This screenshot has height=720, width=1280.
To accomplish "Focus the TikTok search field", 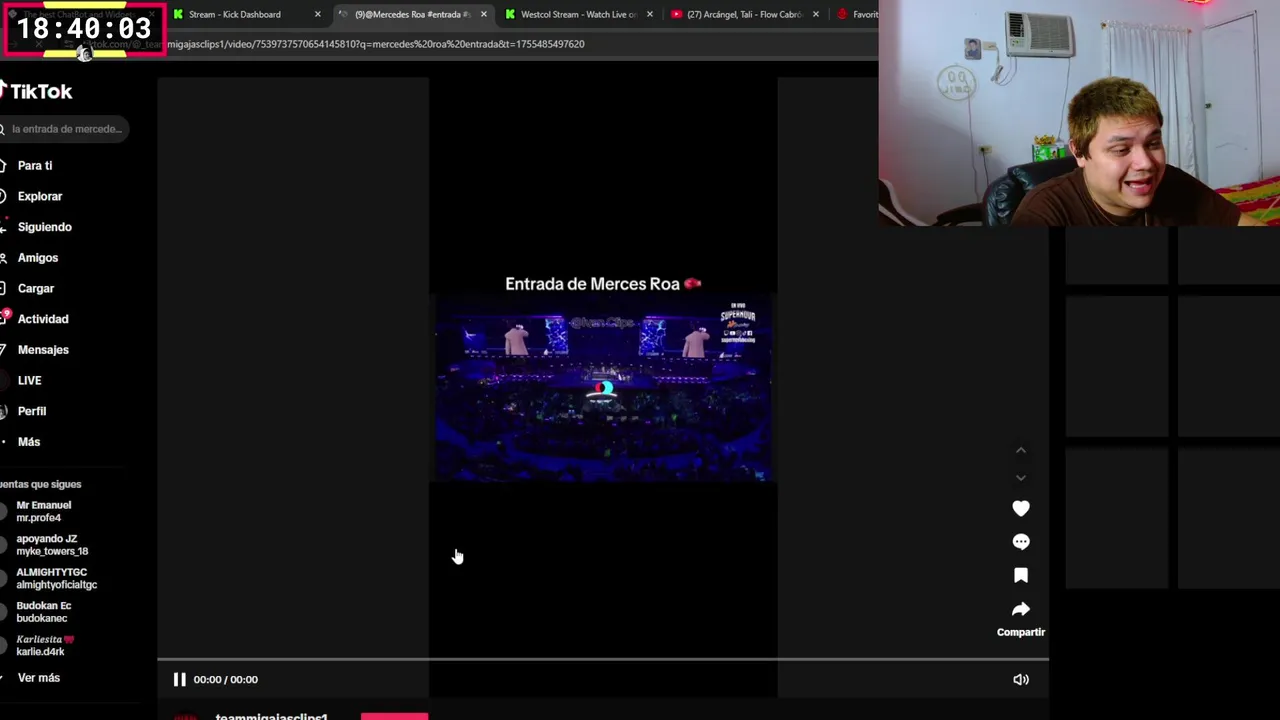I will click(64, 129).
